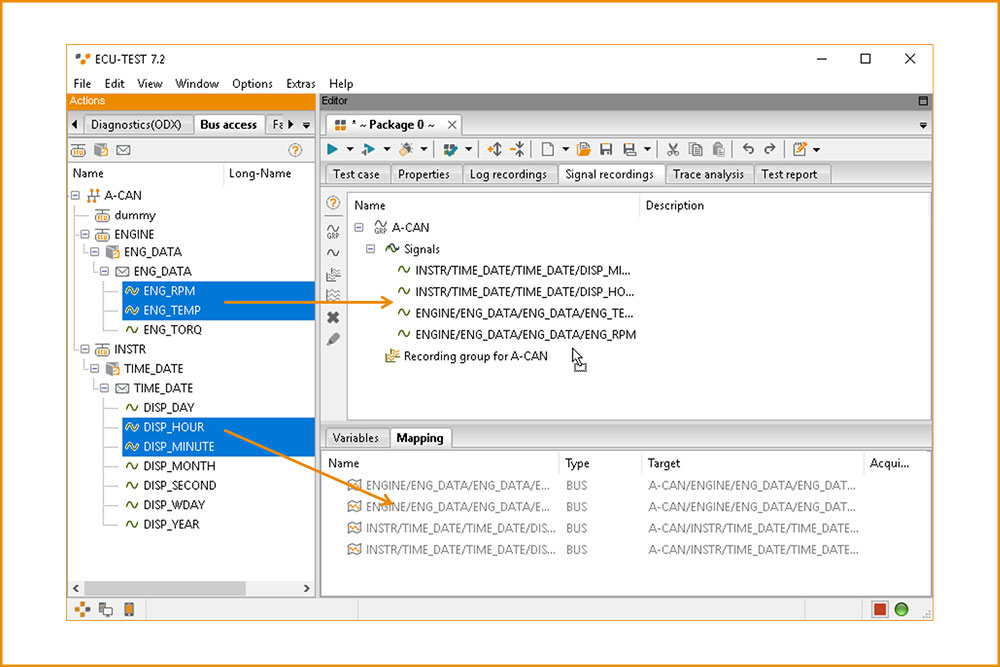Switch to the Log recordings tab
The height and width of the screenshot is (667, 1000).
(508, 174)
